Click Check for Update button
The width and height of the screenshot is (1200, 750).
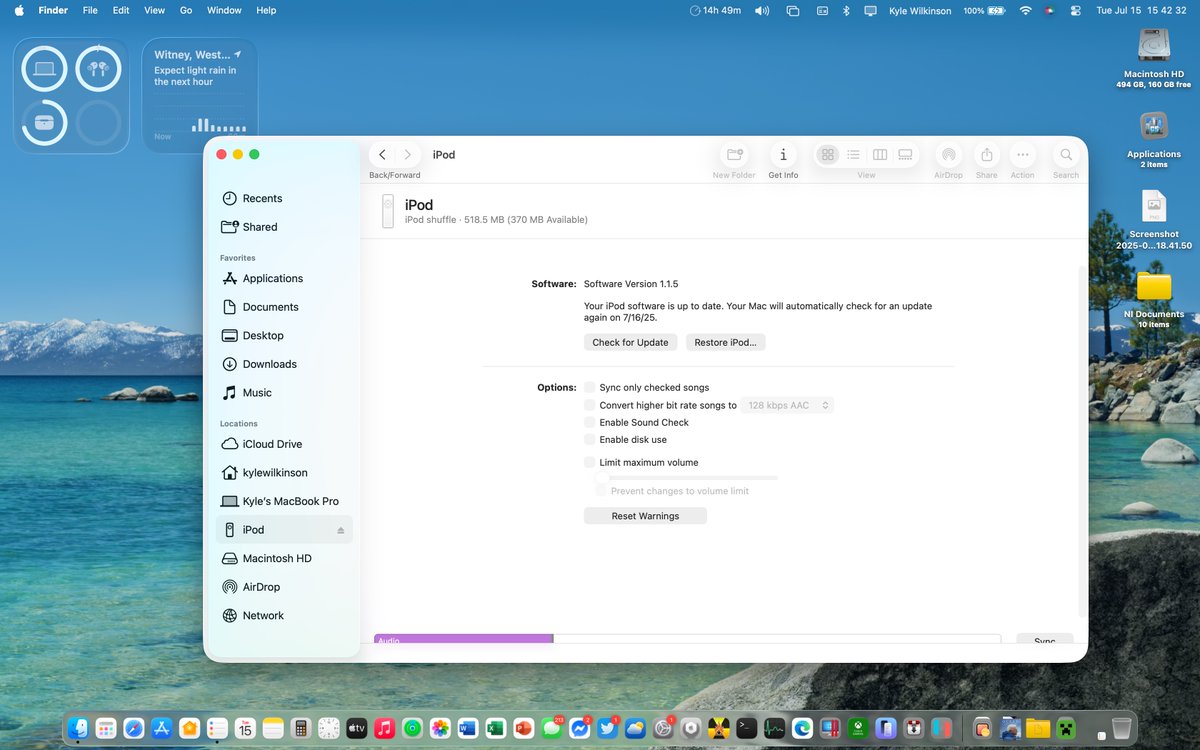tap(630, 342)
